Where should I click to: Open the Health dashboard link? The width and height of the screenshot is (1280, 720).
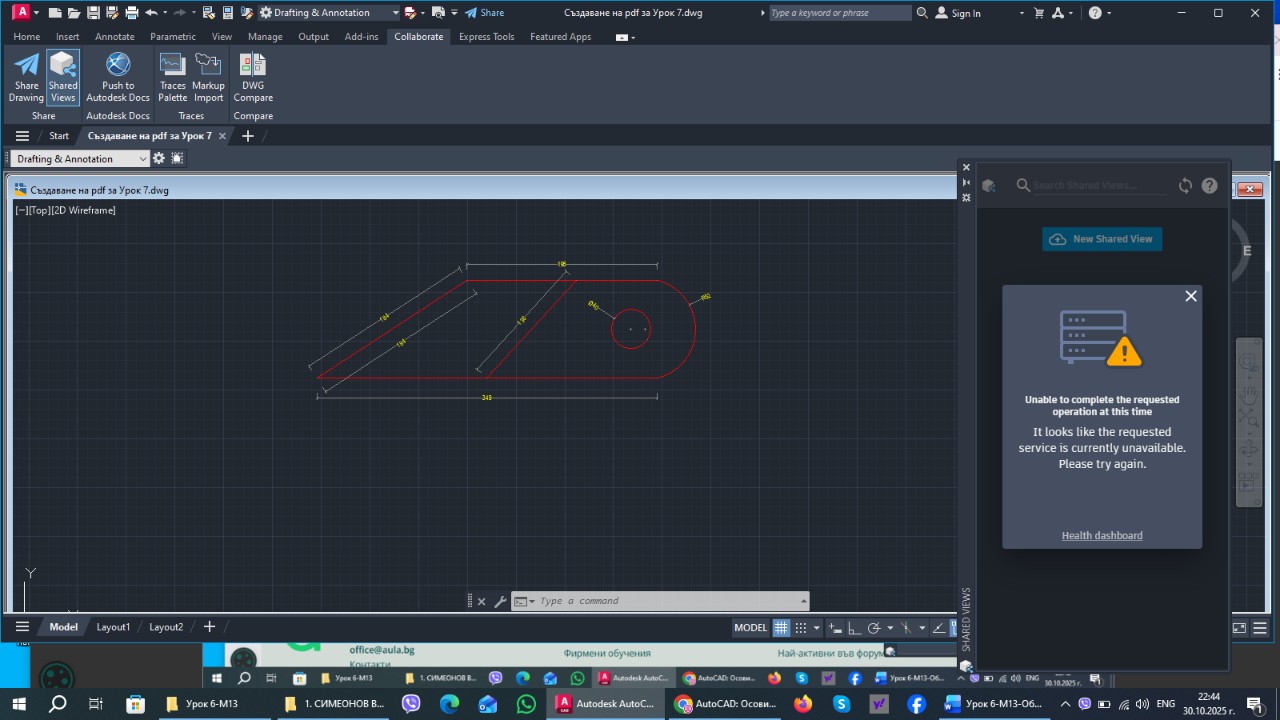[1102, 535]
